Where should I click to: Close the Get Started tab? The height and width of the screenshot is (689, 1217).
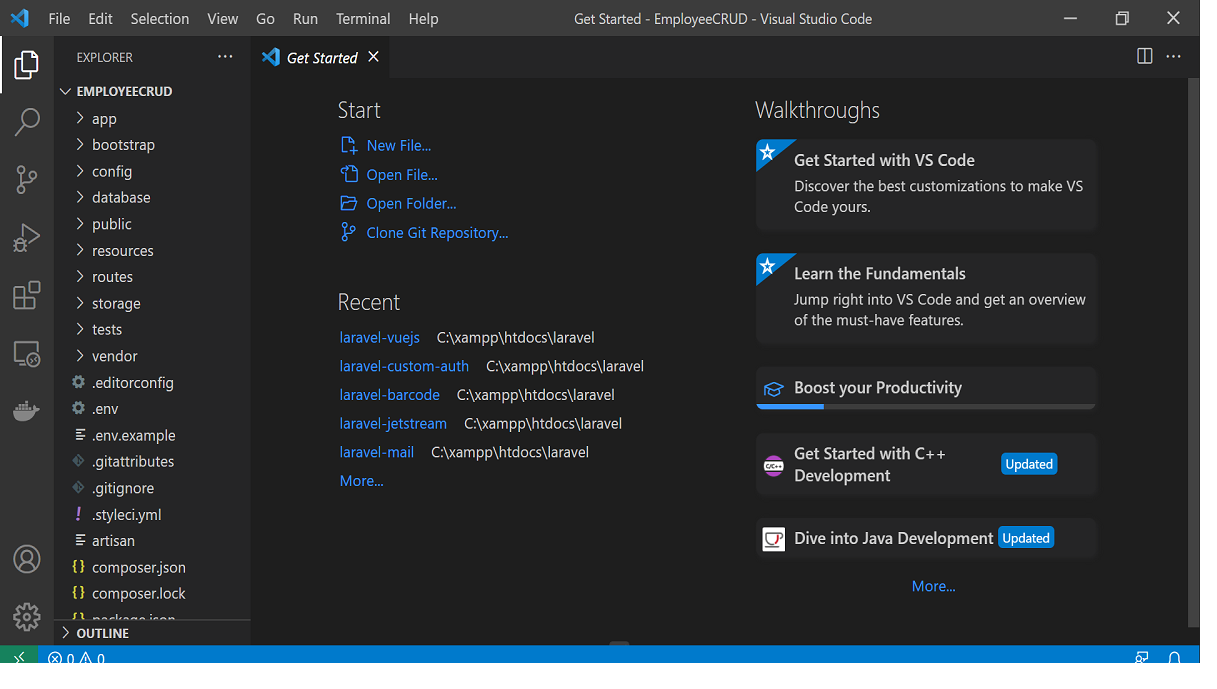(373, 57)
